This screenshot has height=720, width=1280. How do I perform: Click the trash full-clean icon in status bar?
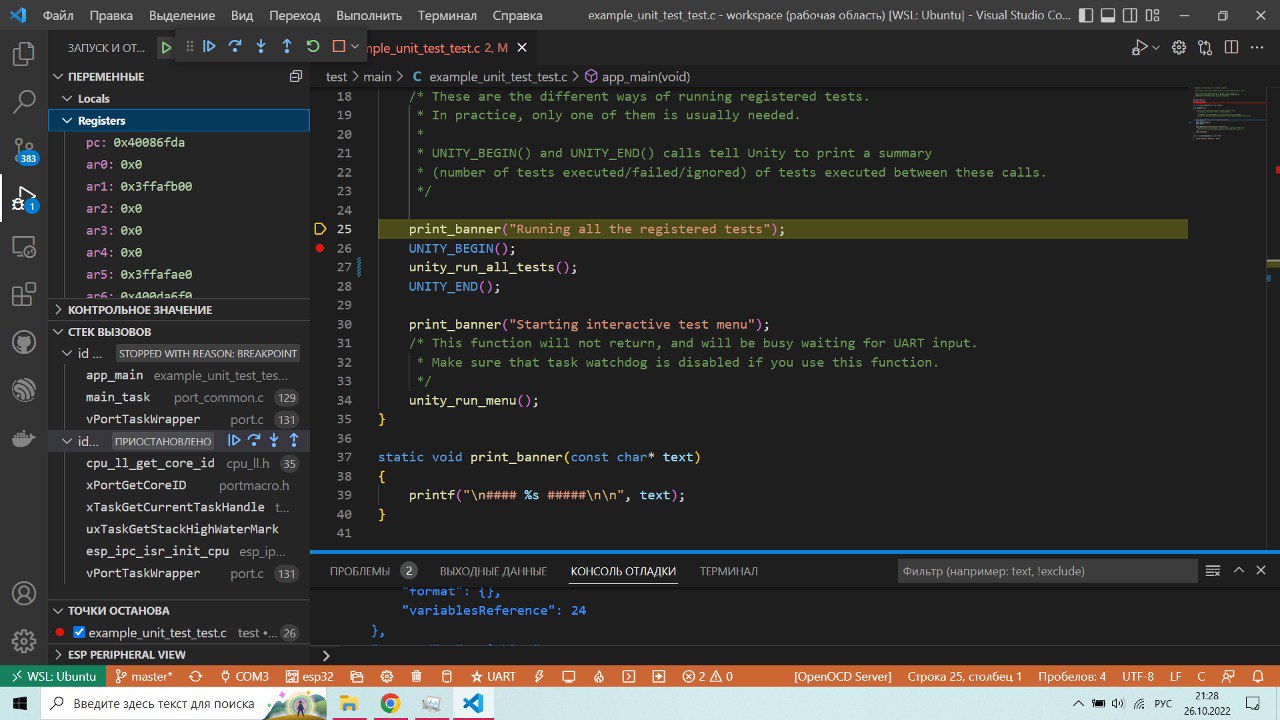(x=417, y=677)
